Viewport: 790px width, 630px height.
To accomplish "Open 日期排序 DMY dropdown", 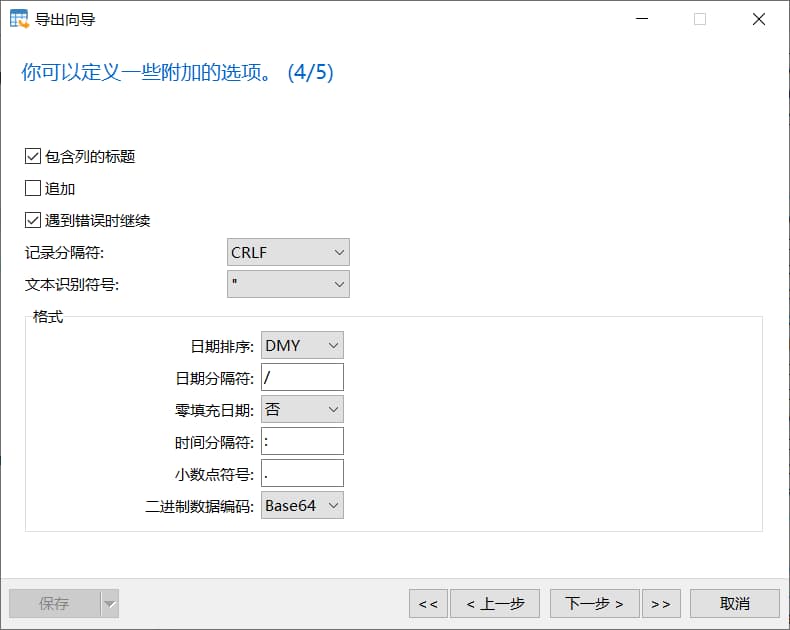I will 302,345.
